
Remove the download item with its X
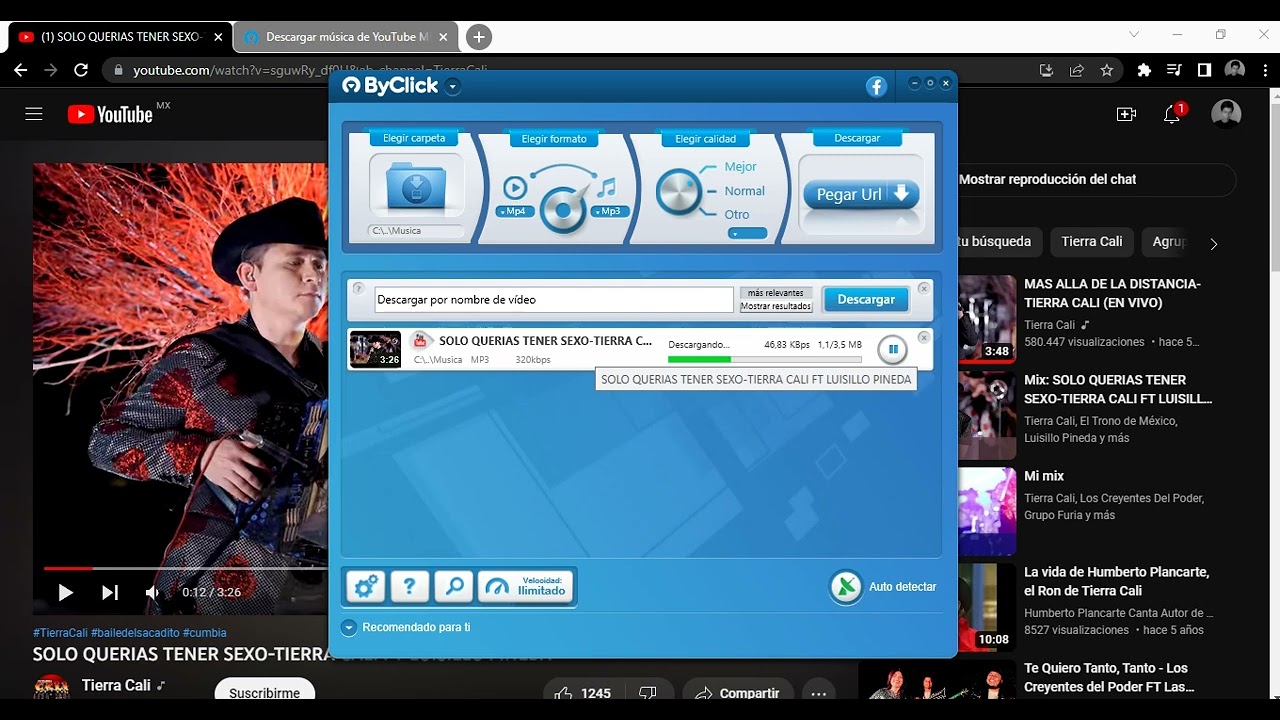click(x=923, y=338)
